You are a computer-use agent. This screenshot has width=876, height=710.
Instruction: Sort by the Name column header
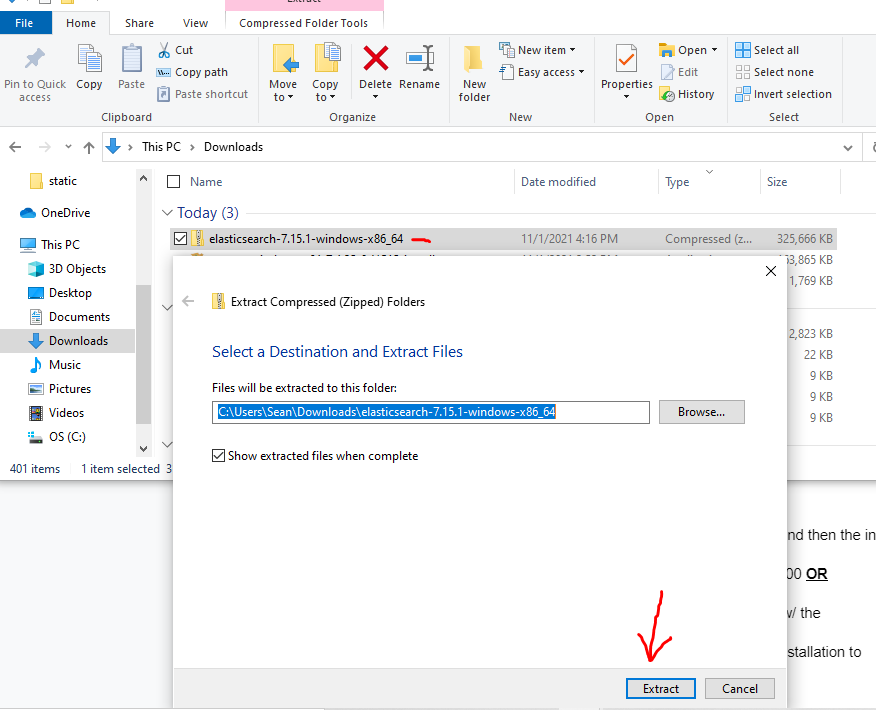pos(206,182)
